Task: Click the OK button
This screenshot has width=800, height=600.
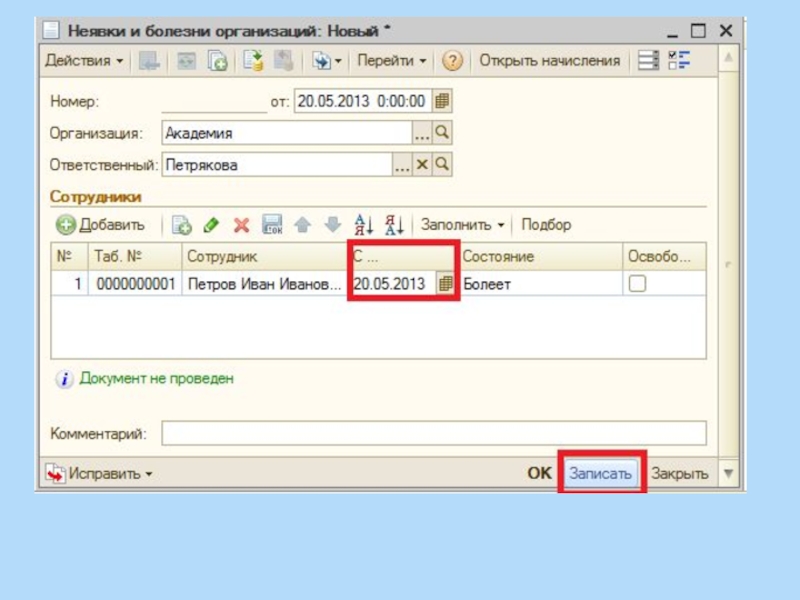Action: click(539, 473)
